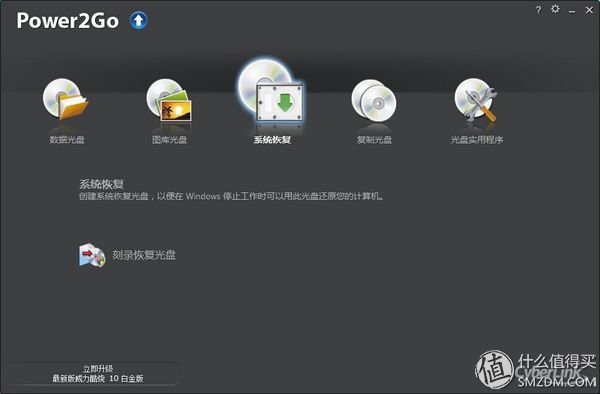600x394 pixels.
Task: Click the 系统恢复 label under the highlighted disc
Action: coord(272,140)
